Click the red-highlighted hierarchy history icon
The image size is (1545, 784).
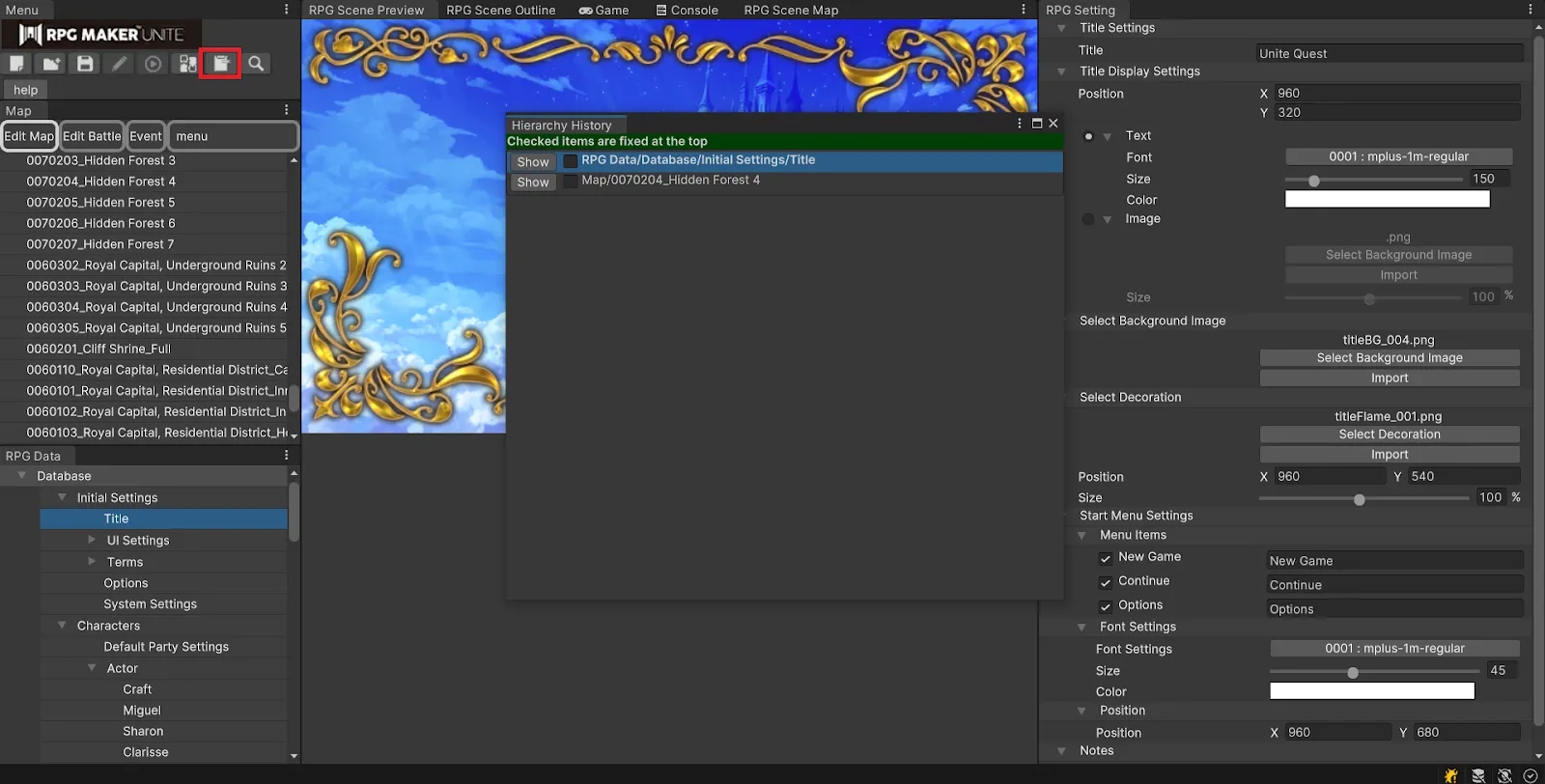point(221,64)
